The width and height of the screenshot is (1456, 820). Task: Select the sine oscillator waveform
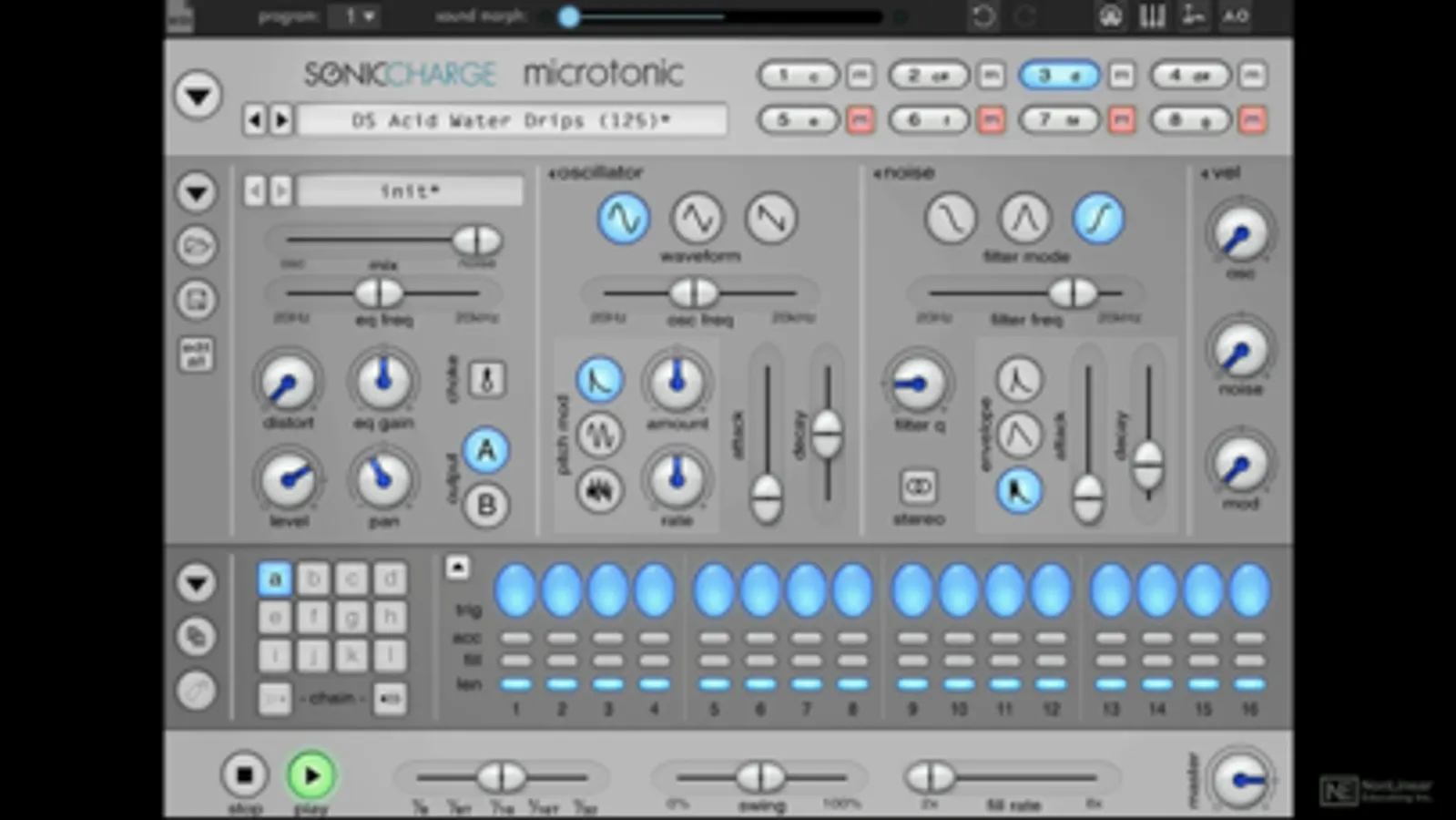pos(624,219)
